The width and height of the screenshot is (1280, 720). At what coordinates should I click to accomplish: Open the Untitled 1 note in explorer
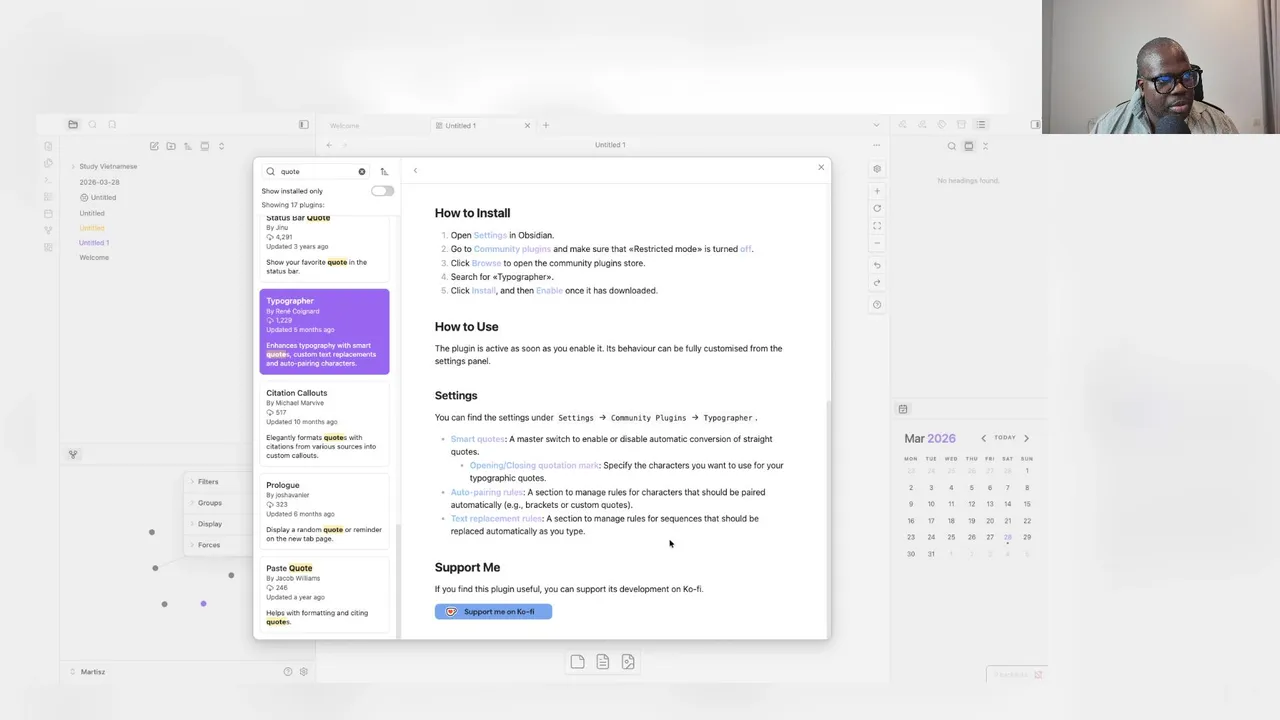[x=94, y=242]
